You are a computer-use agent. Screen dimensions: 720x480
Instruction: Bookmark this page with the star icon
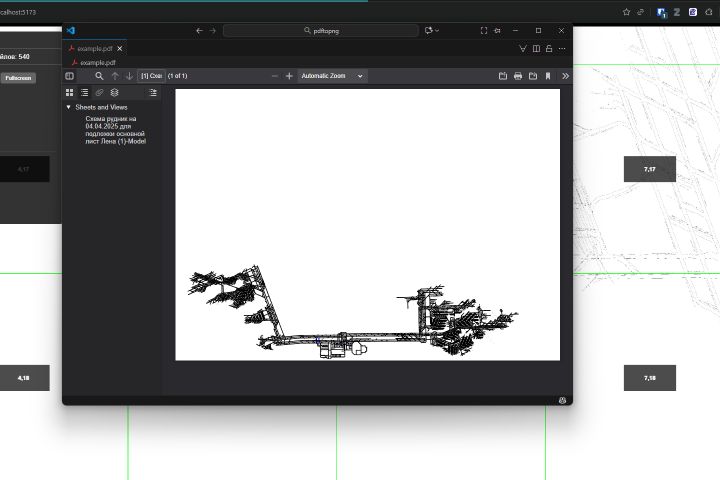click(x=626, y=12)
